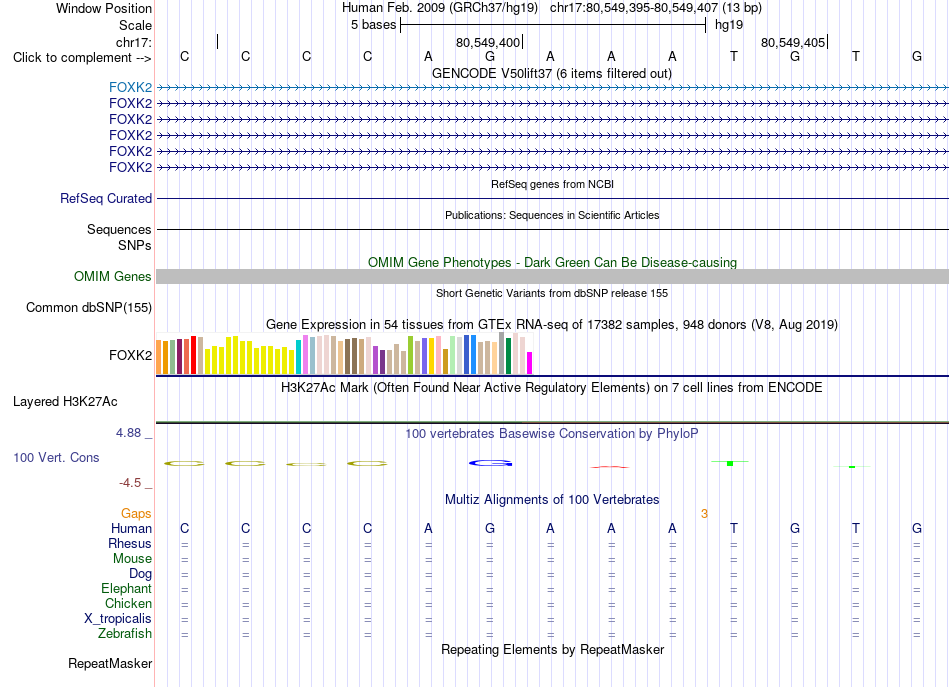Click the red A conservation glyph
This screenshot has width=950, height=687.
point(610,466)
